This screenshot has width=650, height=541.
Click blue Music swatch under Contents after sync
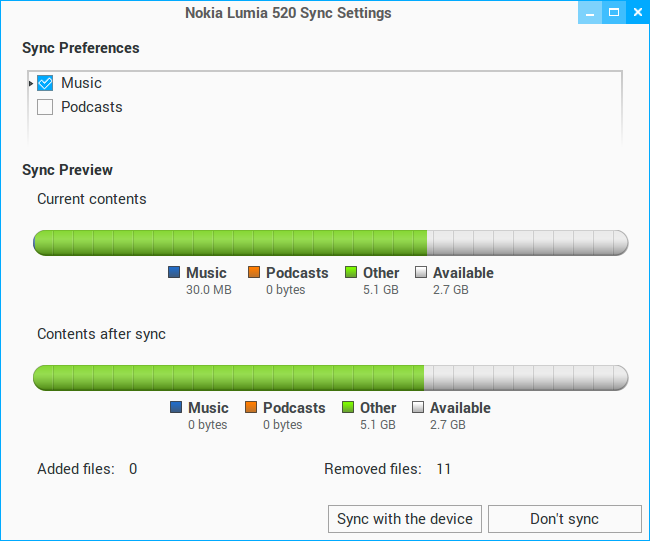point(176,407)
